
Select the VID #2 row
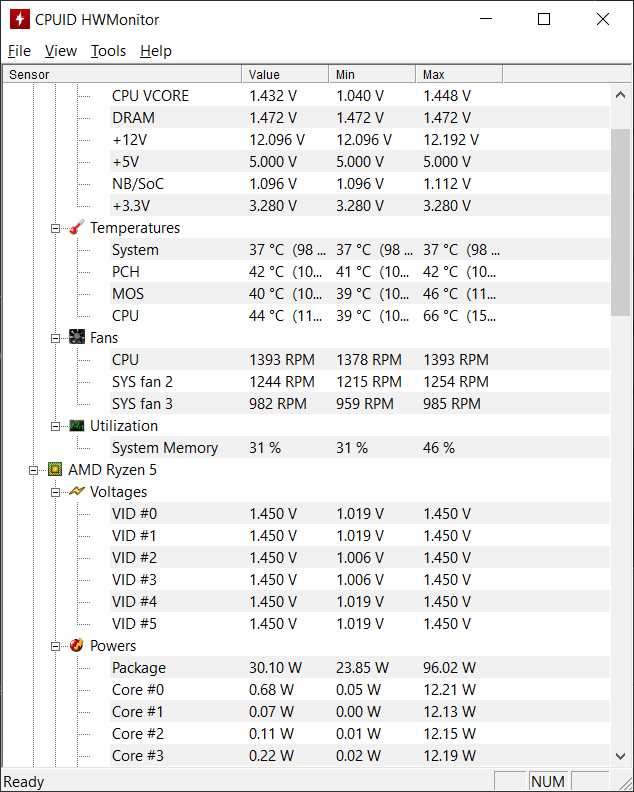click(359, 558)
